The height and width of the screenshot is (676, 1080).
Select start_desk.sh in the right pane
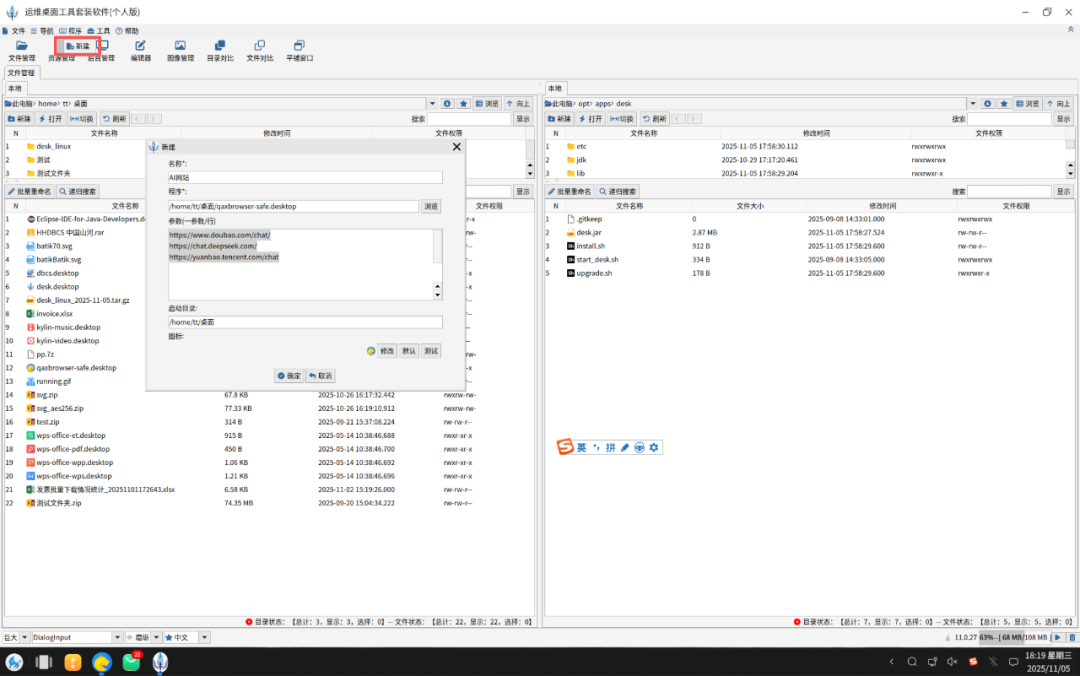[597, 259]
